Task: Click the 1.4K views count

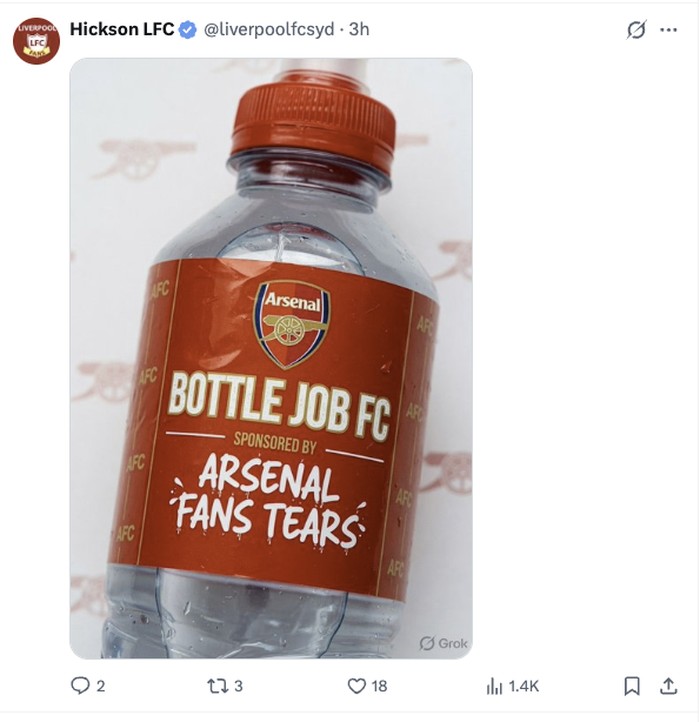Action: click(x=523, y=686)
